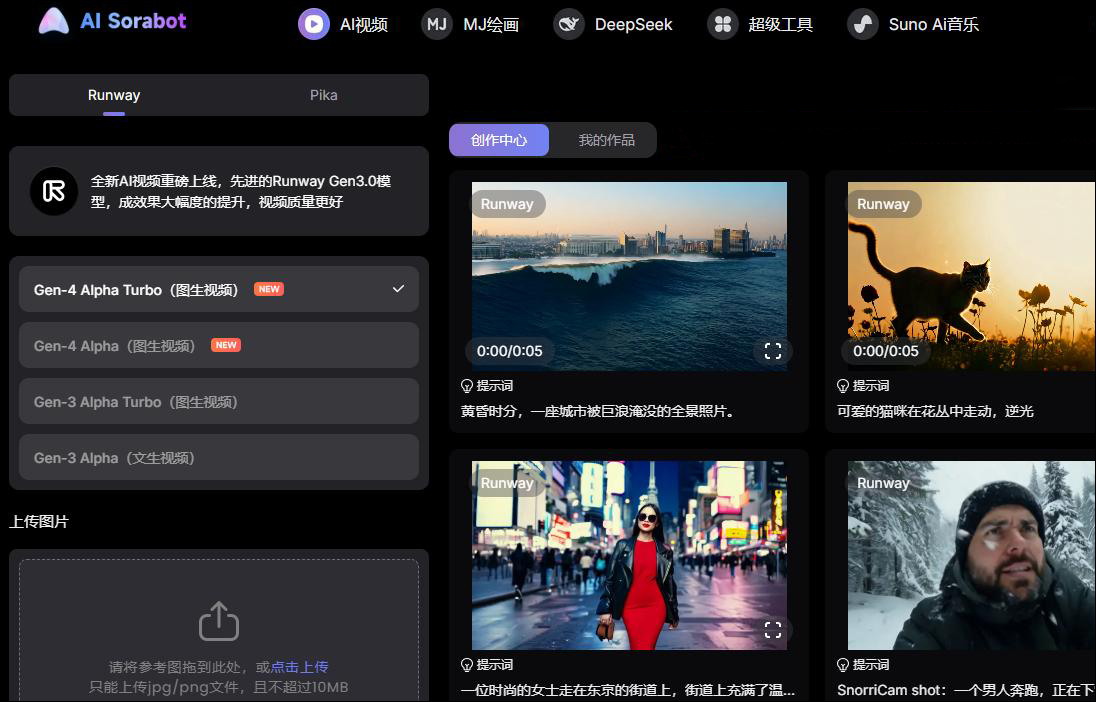
Task: Select Gen-3 Alpha Turbo（图生视频） model
Action: click(219, 401)
